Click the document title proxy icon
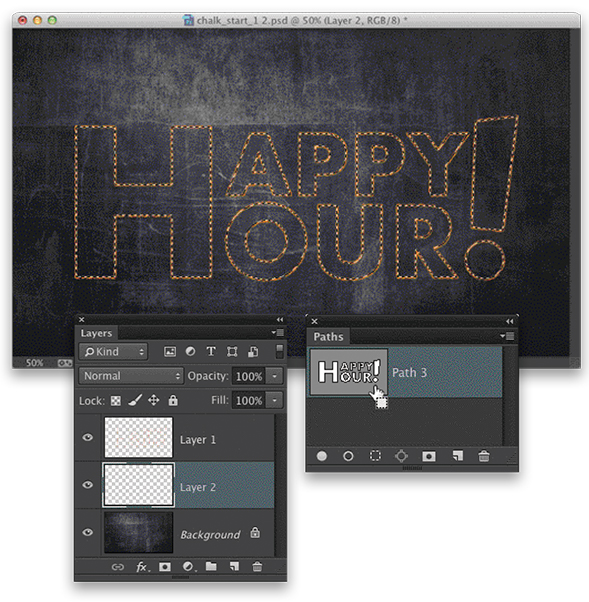 pyautogui.click(x=188, y=20)
